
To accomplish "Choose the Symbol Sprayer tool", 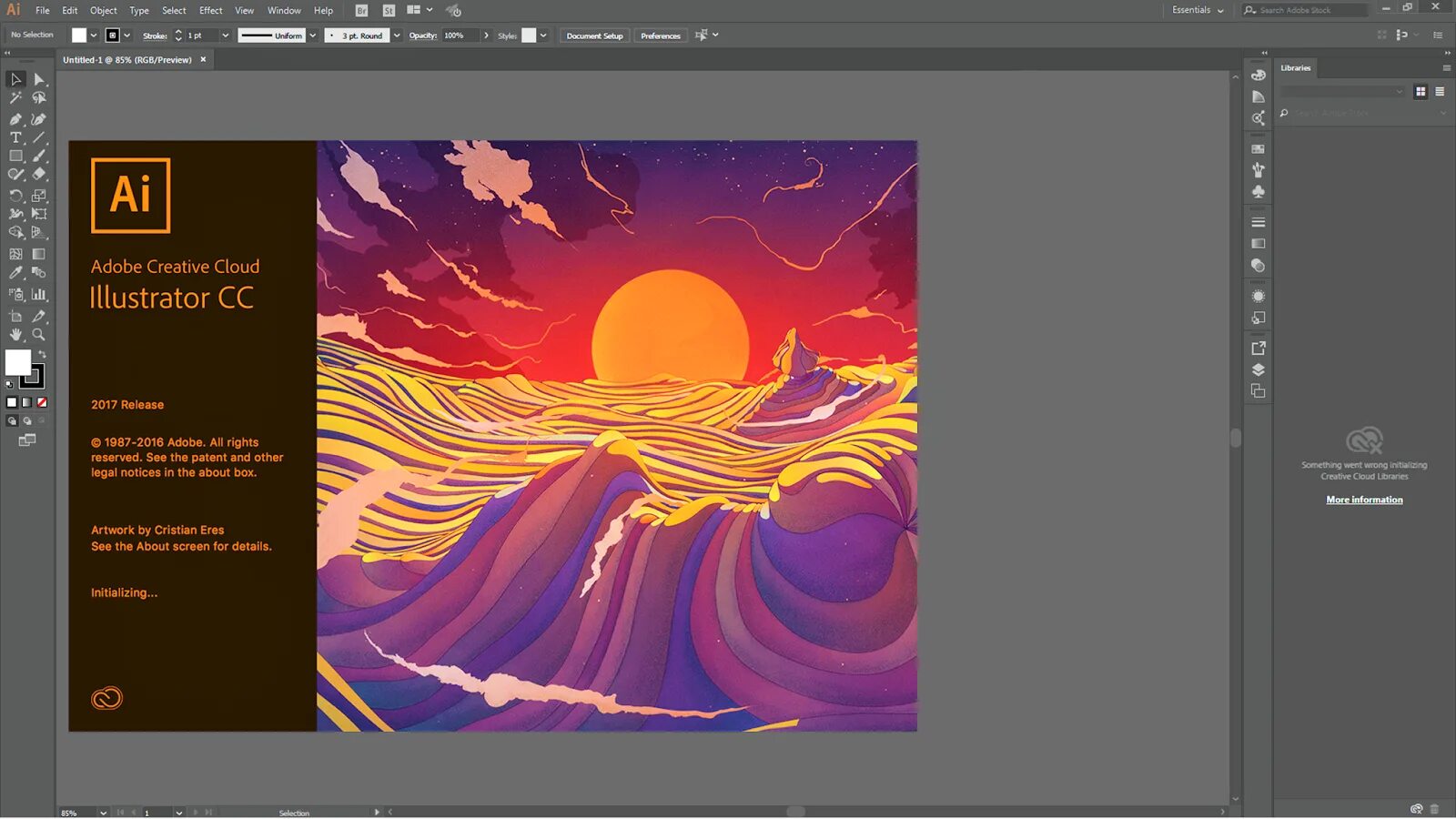I will pyautogui.click(x=15, y=294).
